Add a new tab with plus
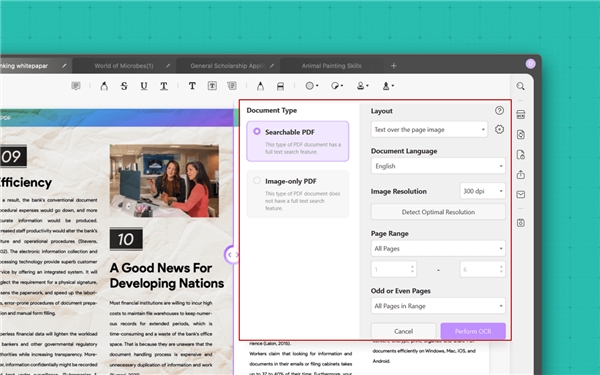 [x=393, y=66]
